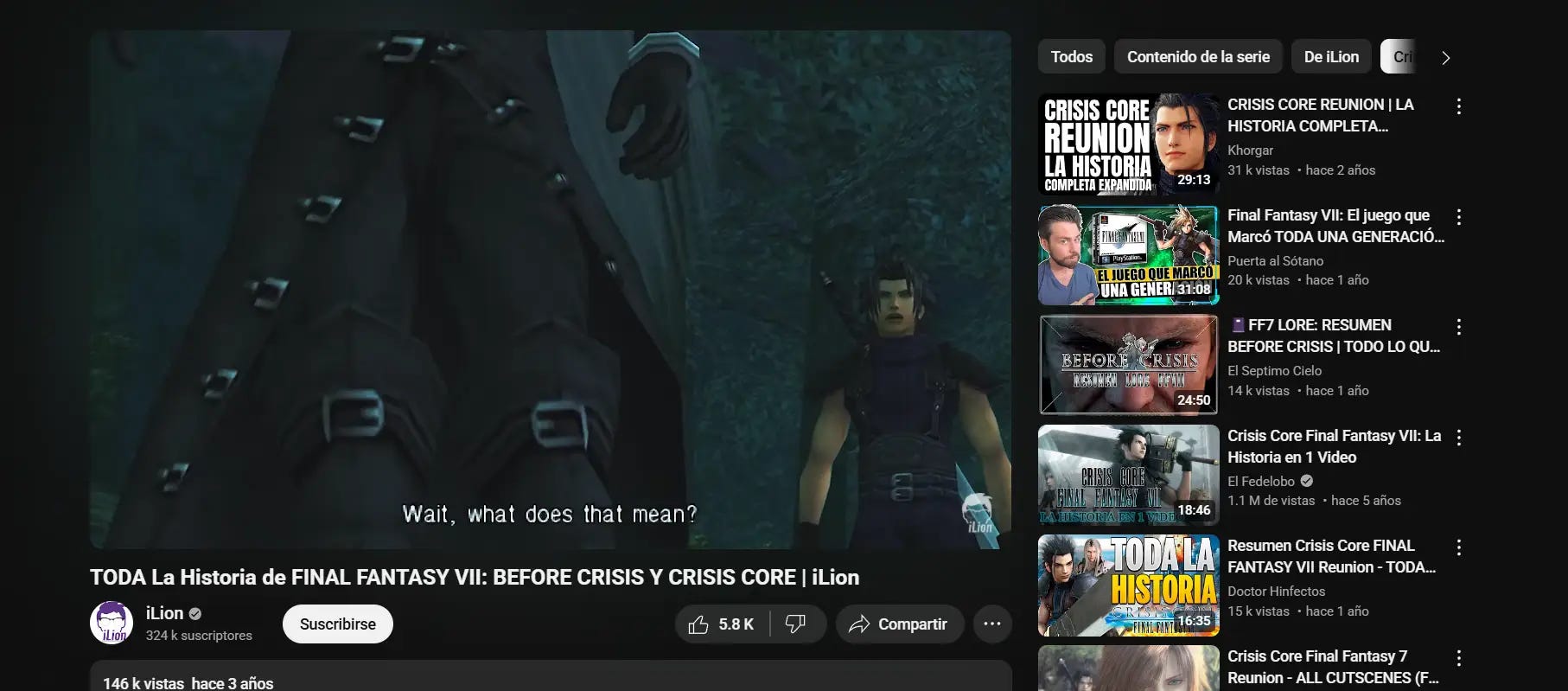Open Doctor Hinfectos 16:35 video thumbnail

click(x=1129, y=585)
